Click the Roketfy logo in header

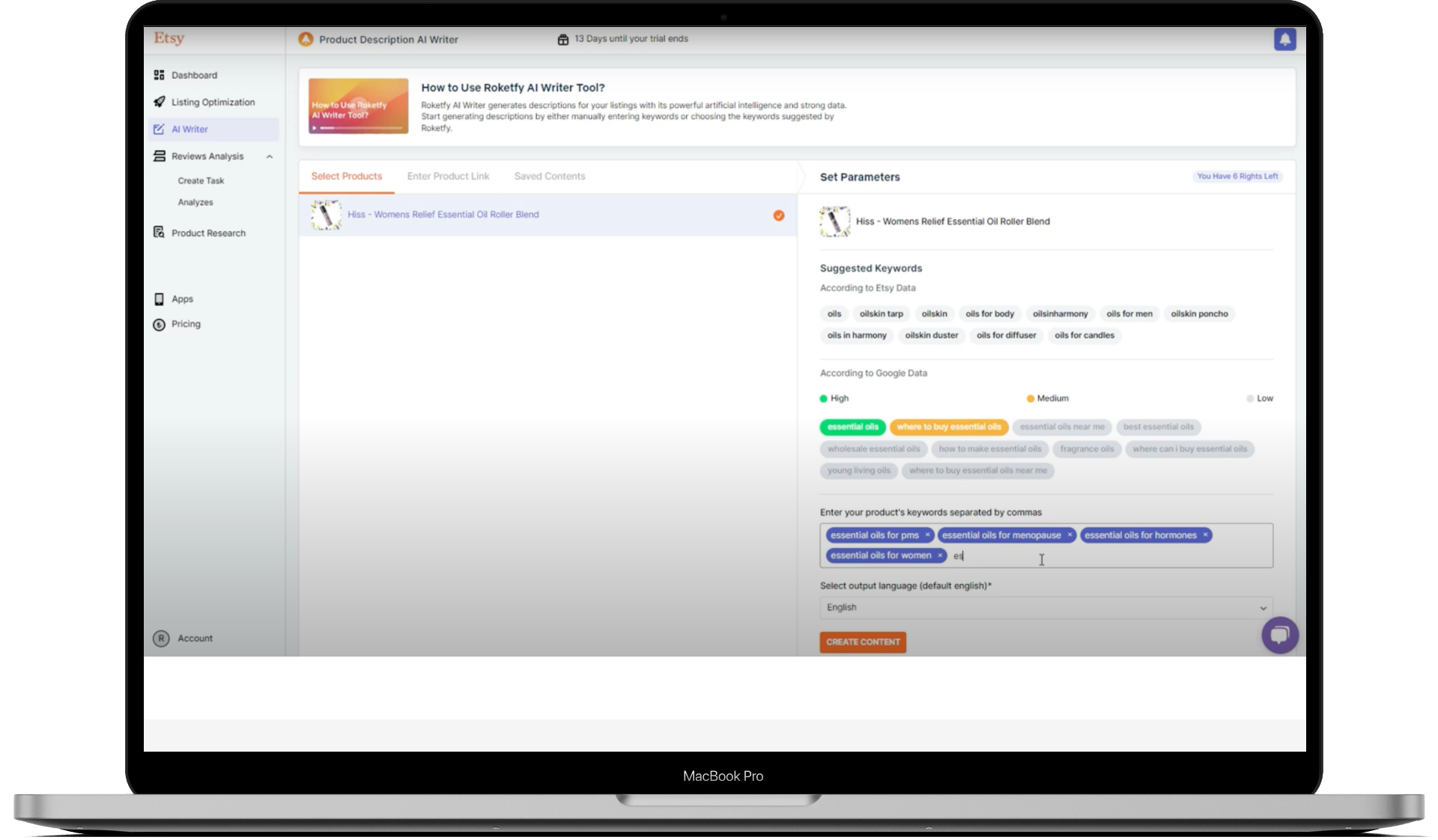click(x=306, y=39)
